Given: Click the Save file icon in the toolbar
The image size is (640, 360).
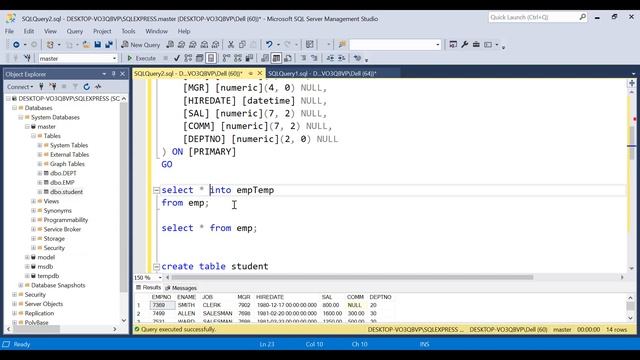Looking at the screenshot, I should click(x=98, y=44).
